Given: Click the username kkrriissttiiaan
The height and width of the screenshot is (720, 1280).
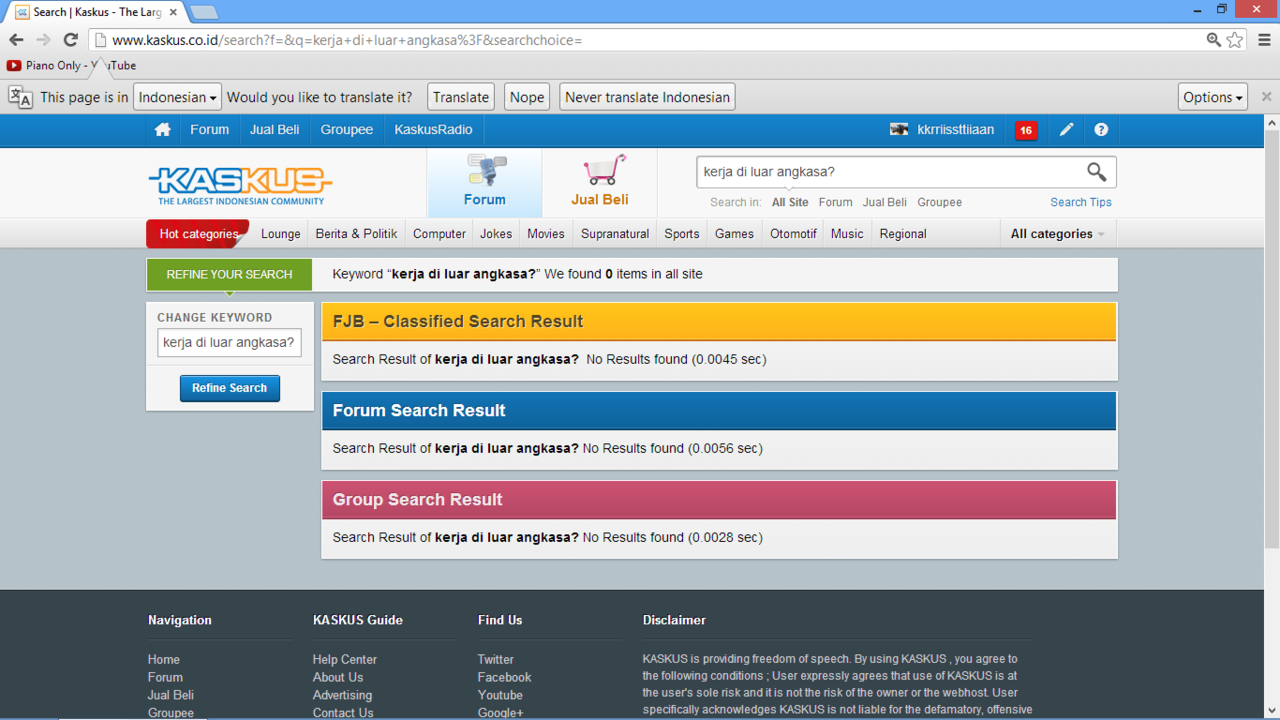Looking at the screenshot, I should (x=956, y=129).
